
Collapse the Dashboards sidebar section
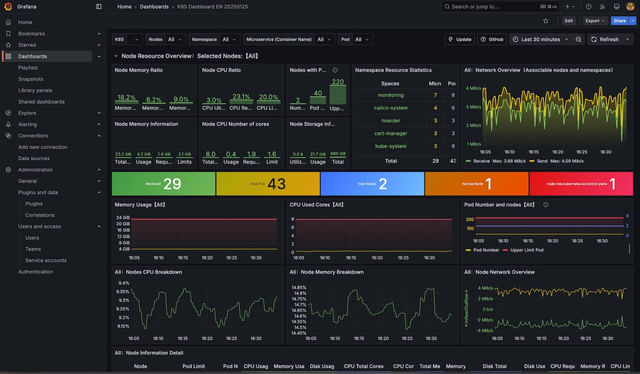[x=99, y=56]
